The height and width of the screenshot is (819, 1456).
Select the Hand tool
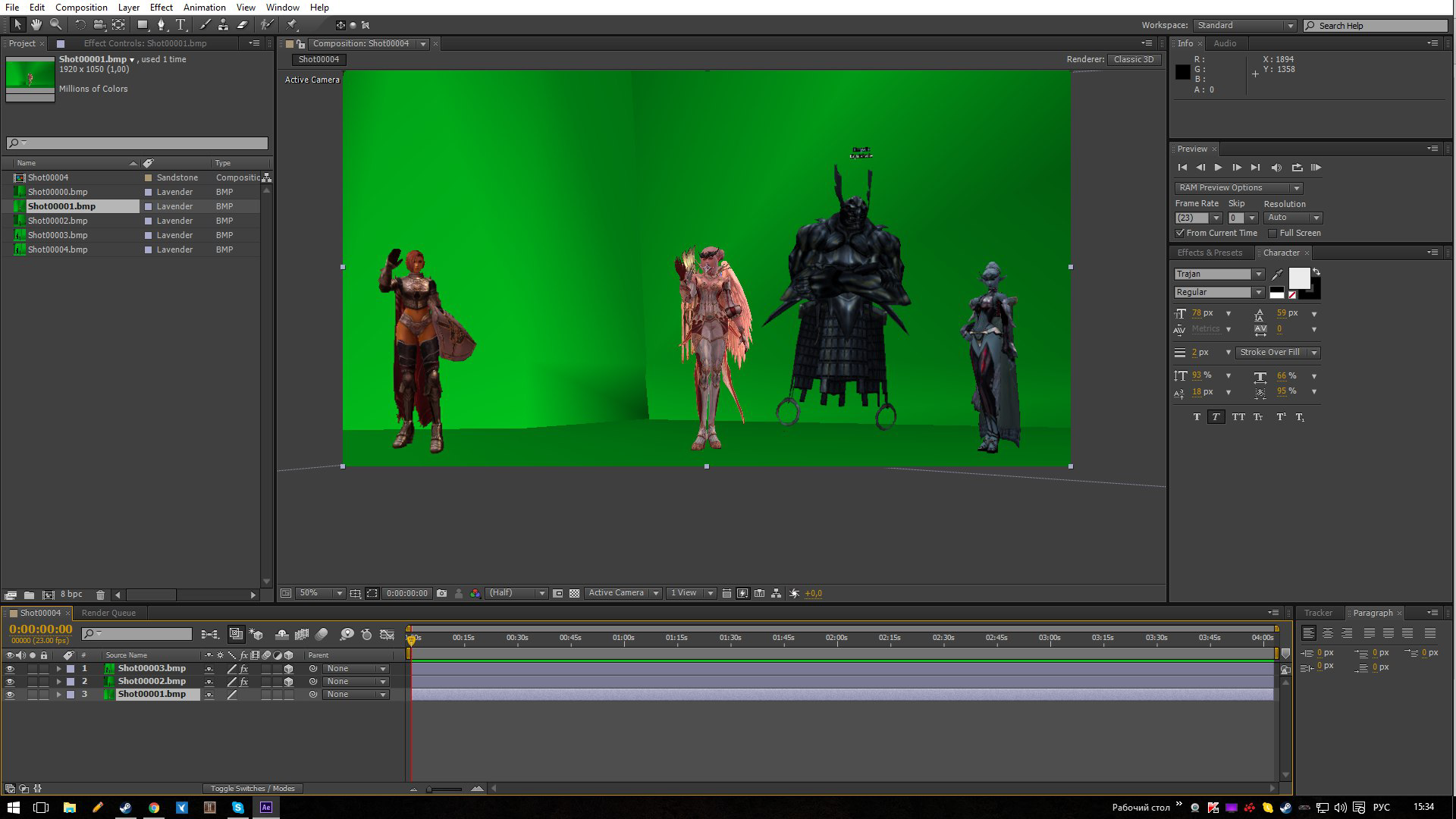coord(36,25)
